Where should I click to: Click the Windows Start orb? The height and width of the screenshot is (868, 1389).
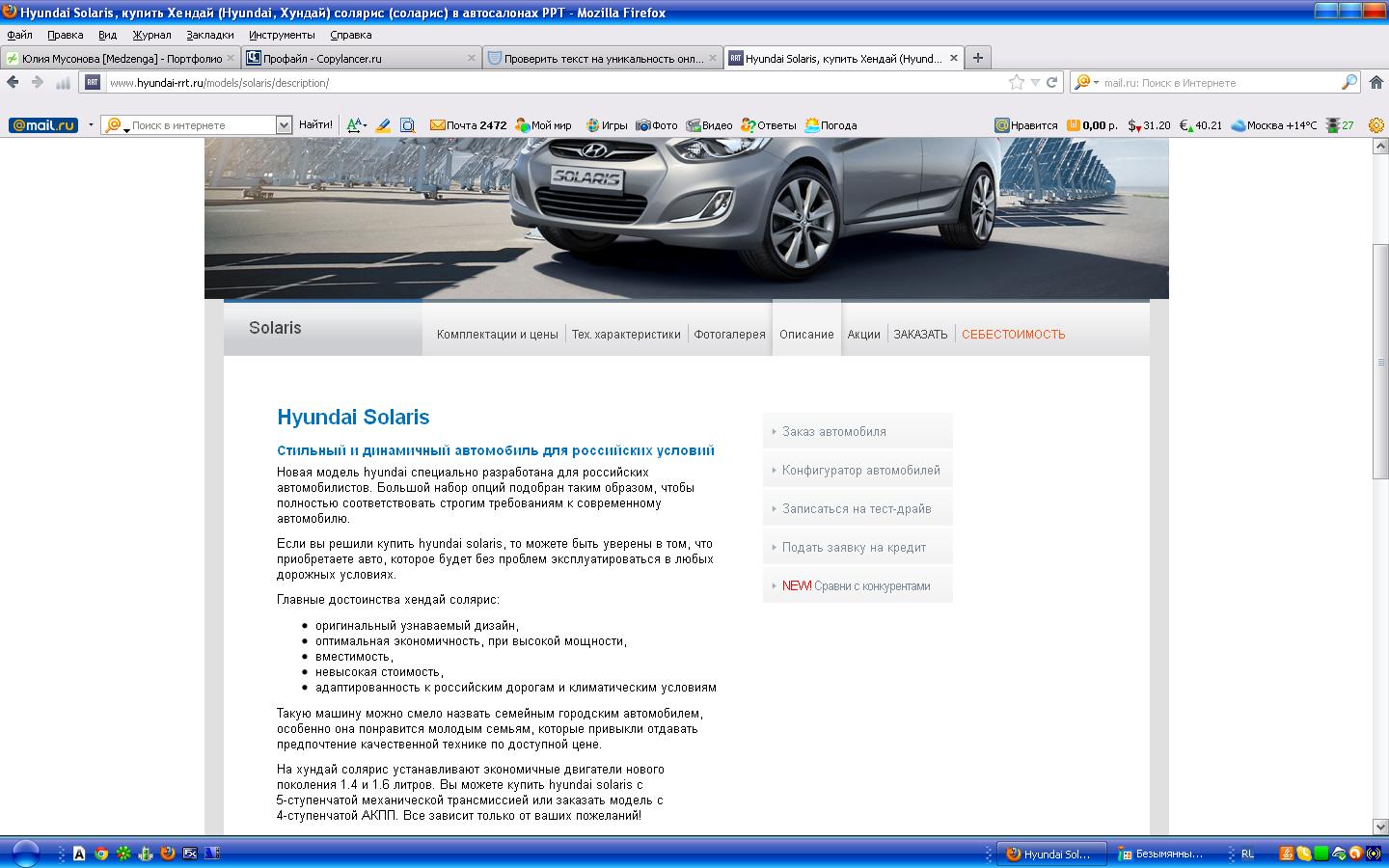click(26, 853)
